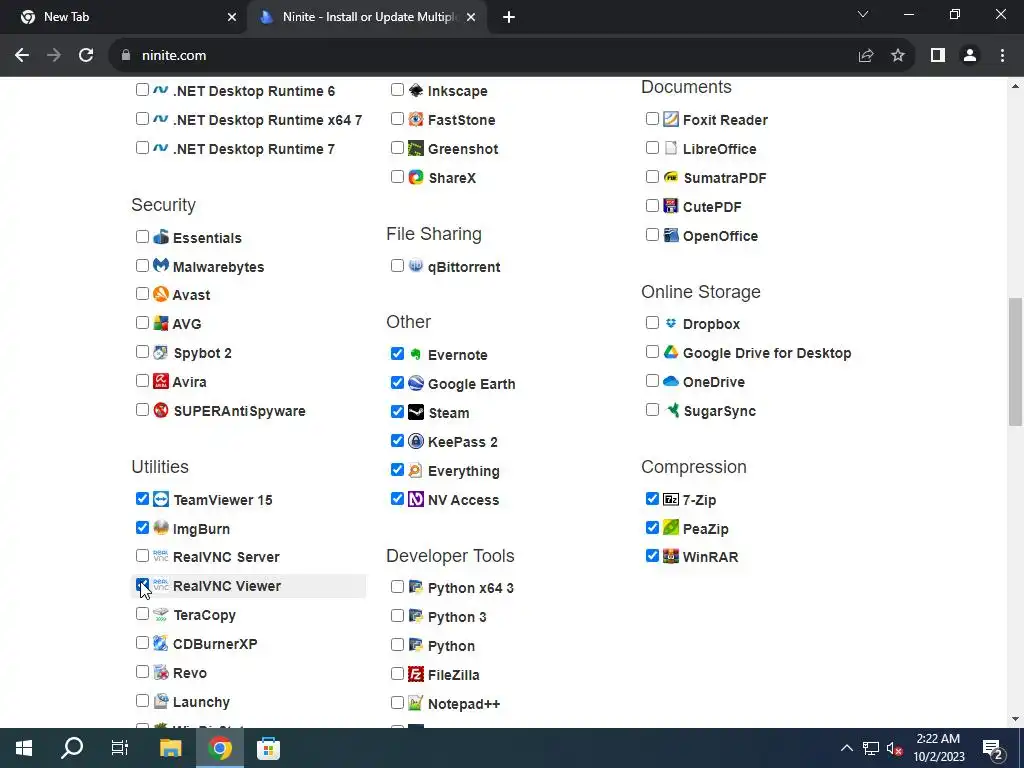Tick the TeraCopy checkbox
Viewport: 1024px width, 768px height.
[x=142, y=614]
